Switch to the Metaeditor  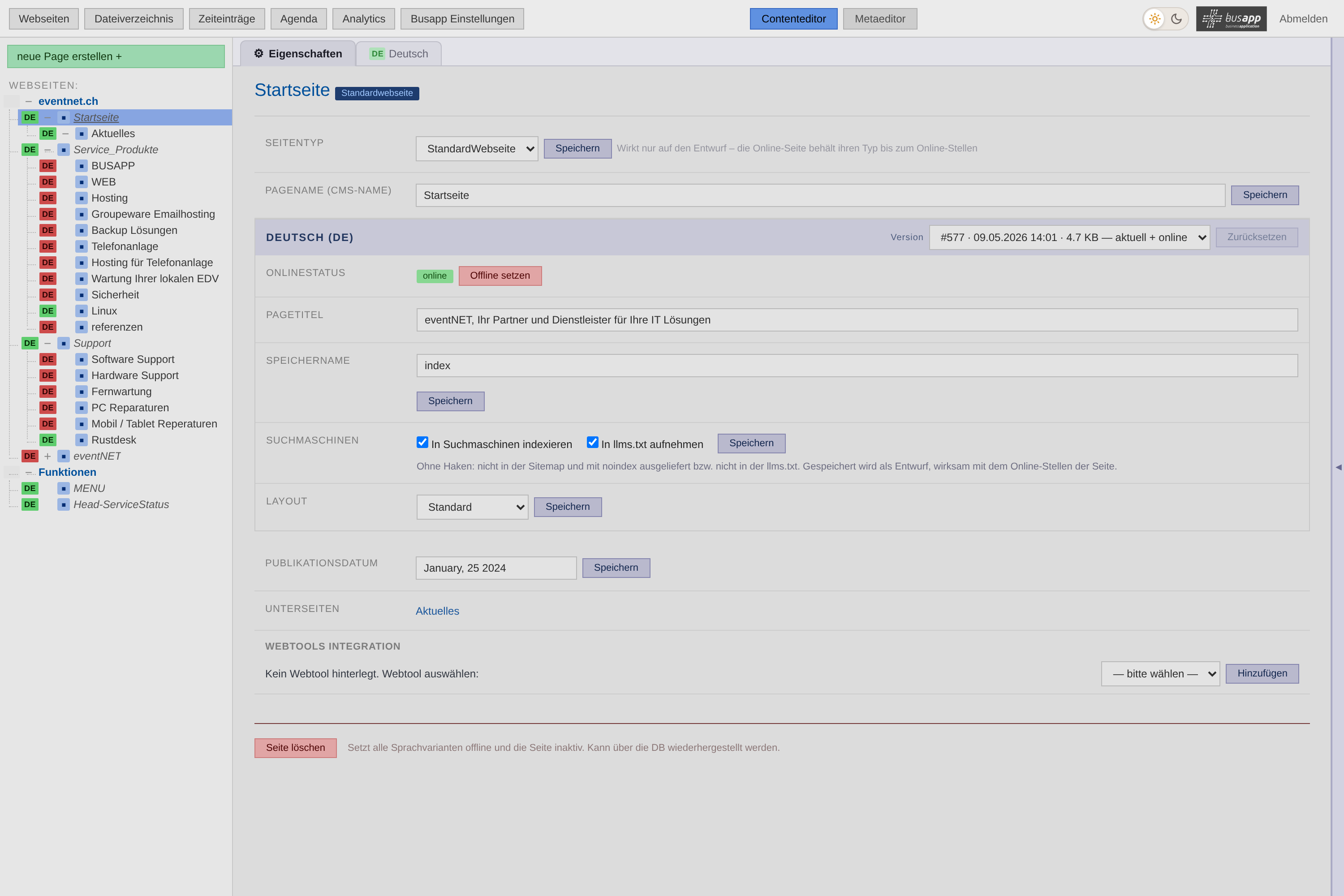tap(880, 19)
